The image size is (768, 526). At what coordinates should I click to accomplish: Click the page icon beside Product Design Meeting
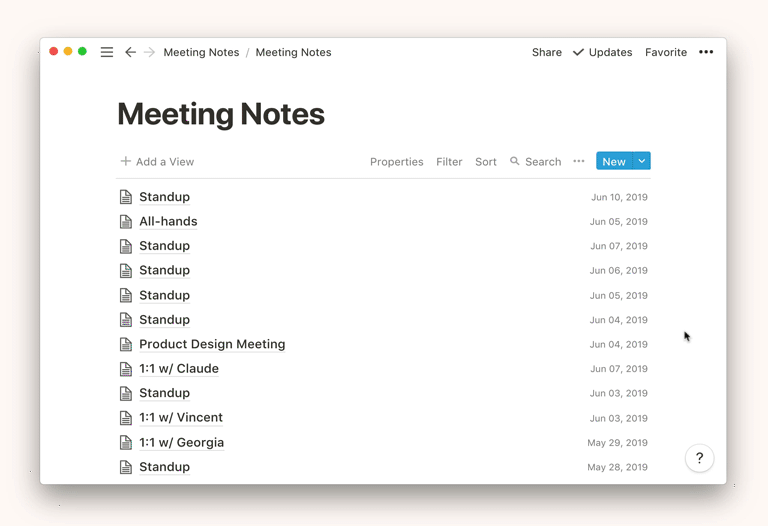point(126,344)
